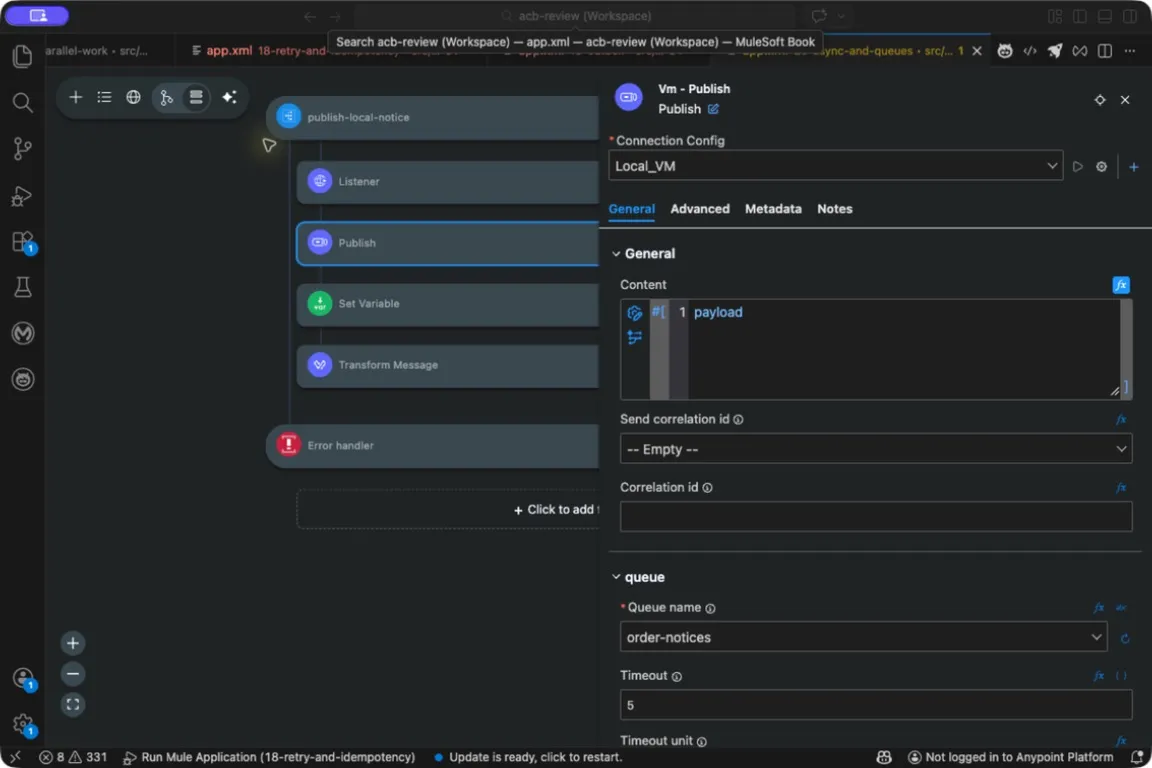The image size is (1152, 768).
Task: Open the Run and Debug view
Action: (x=23, y=196)
